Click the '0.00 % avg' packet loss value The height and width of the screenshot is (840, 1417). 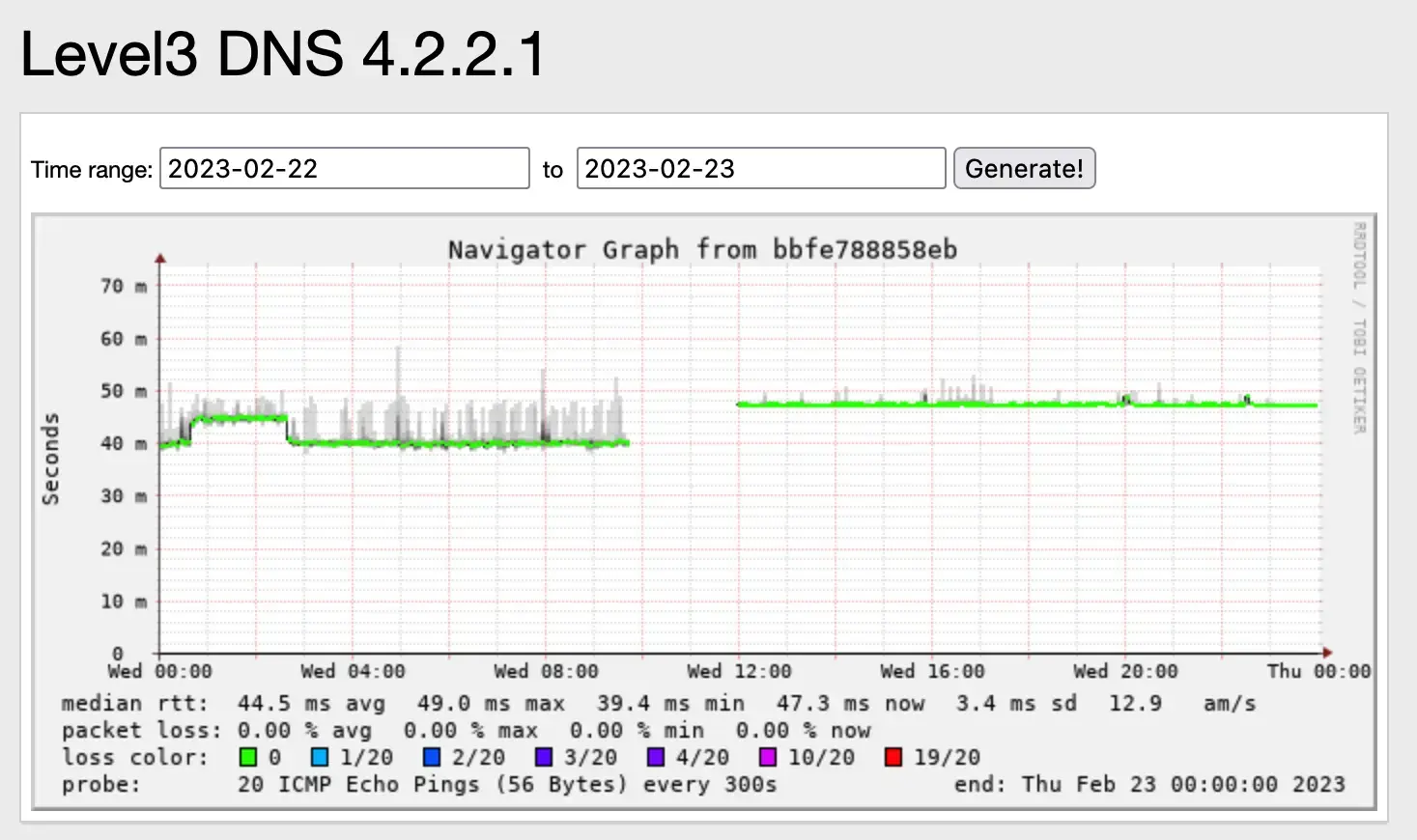pyautogui.click(x=304, y=731)
